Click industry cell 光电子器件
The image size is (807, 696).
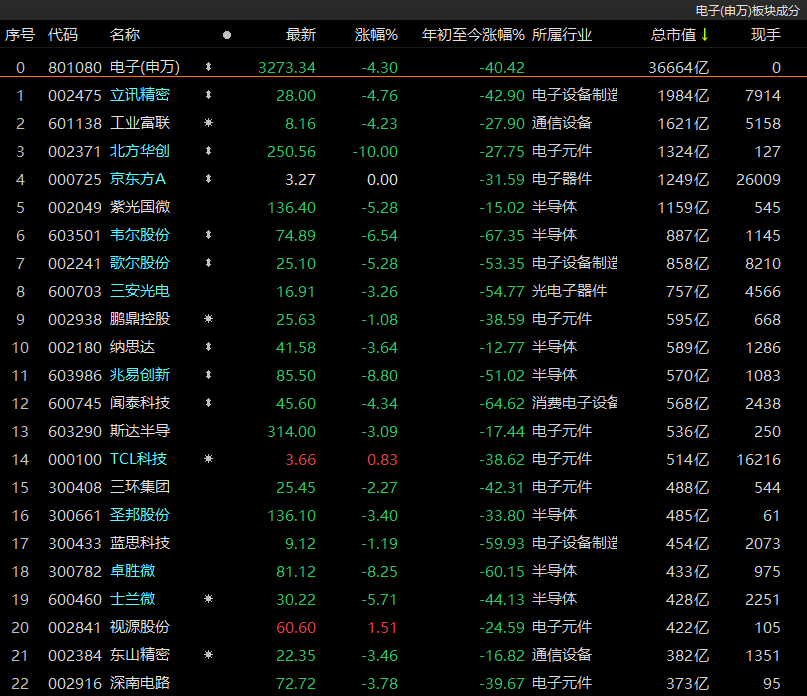pos(569,291)
